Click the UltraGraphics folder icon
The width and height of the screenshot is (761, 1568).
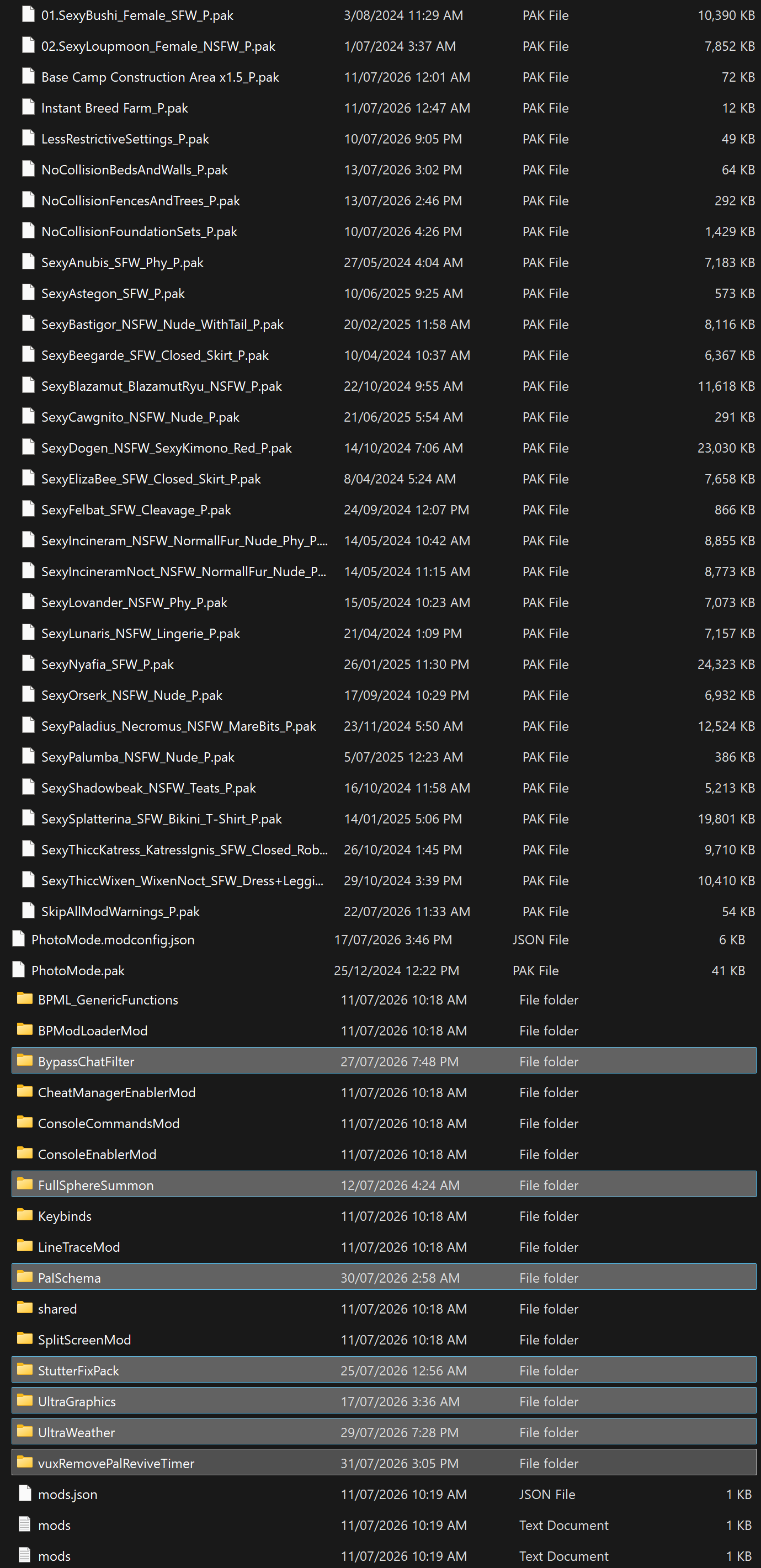(25, 1401)
